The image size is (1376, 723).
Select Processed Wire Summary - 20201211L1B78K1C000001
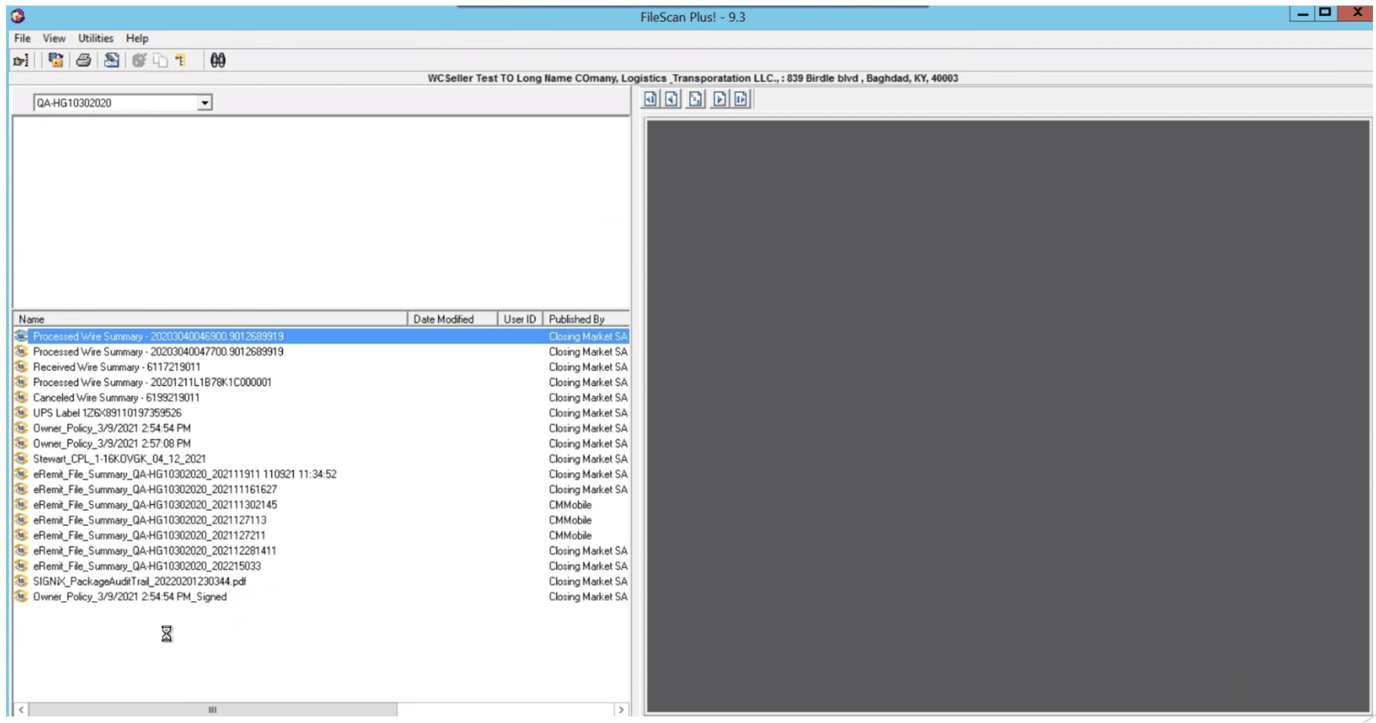point(152,382)
